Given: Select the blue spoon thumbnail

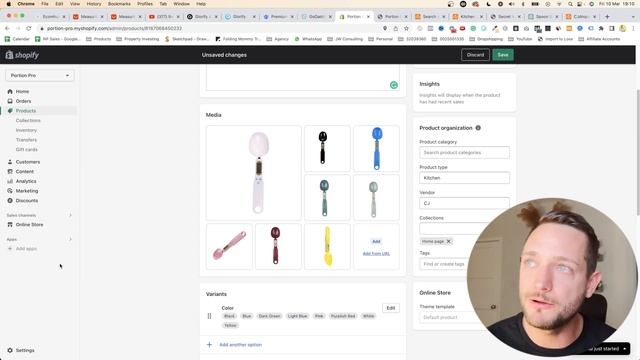Looking at the screenshot, I should pos(376,149).
